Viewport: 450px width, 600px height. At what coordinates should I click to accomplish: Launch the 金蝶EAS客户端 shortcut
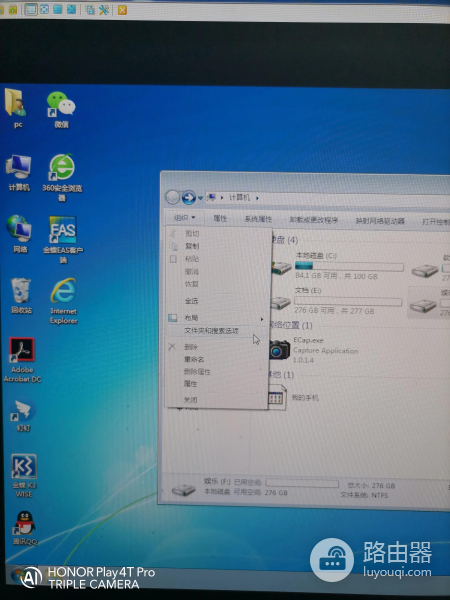pos(63,240)
